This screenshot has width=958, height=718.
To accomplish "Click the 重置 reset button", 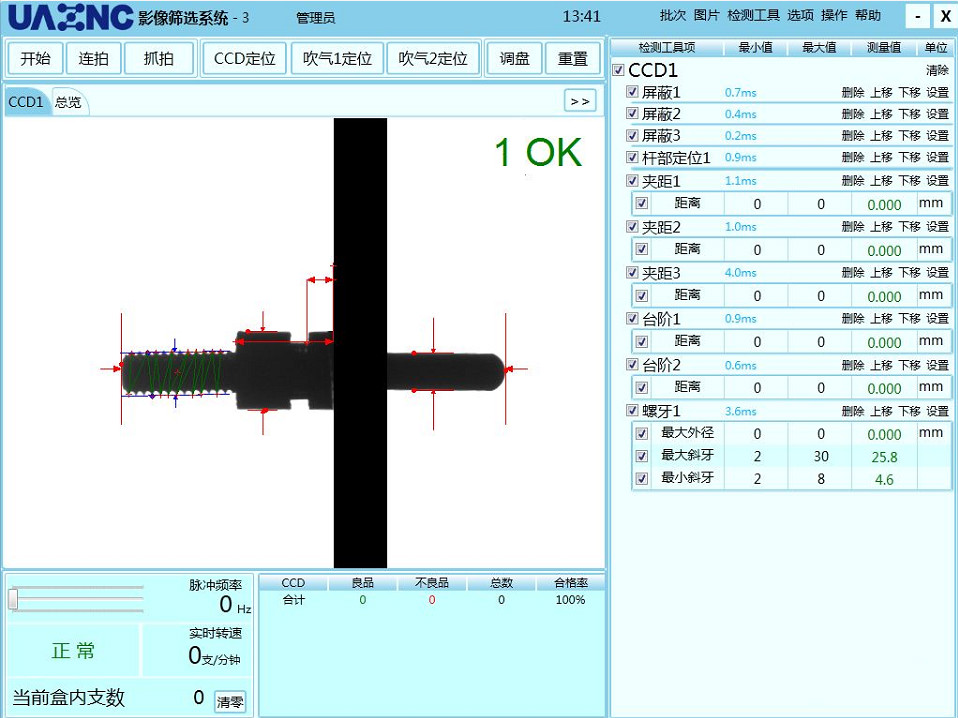I will (x=572, y=59).
